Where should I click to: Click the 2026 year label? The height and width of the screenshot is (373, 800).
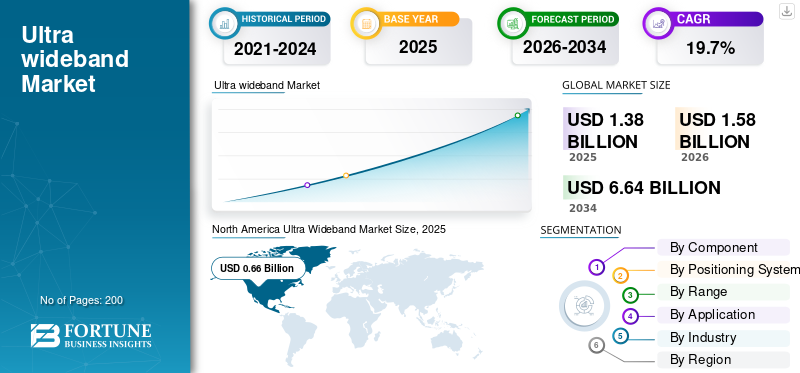(x=695, y=157)
